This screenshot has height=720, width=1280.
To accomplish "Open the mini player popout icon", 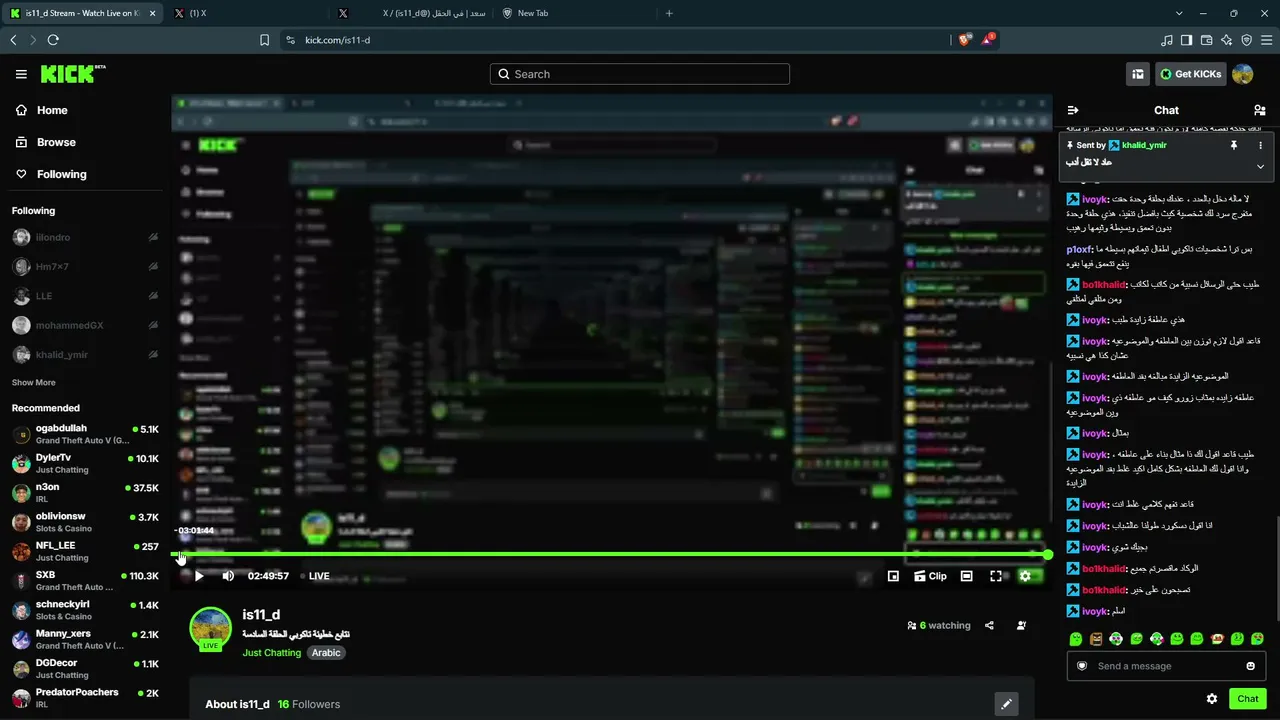I will [x=893, y=576].
